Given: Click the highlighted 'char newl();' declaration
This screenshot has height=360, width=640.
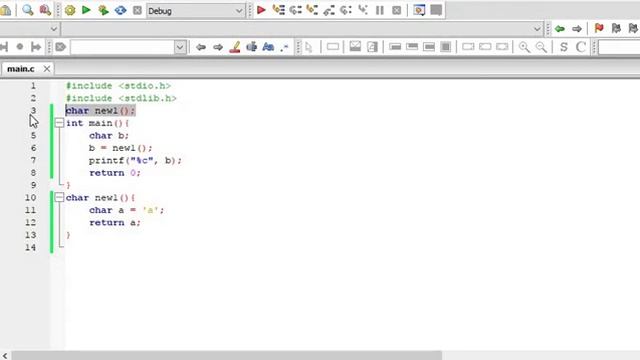Looking at the screenshot, I should (x=100, y=111).
